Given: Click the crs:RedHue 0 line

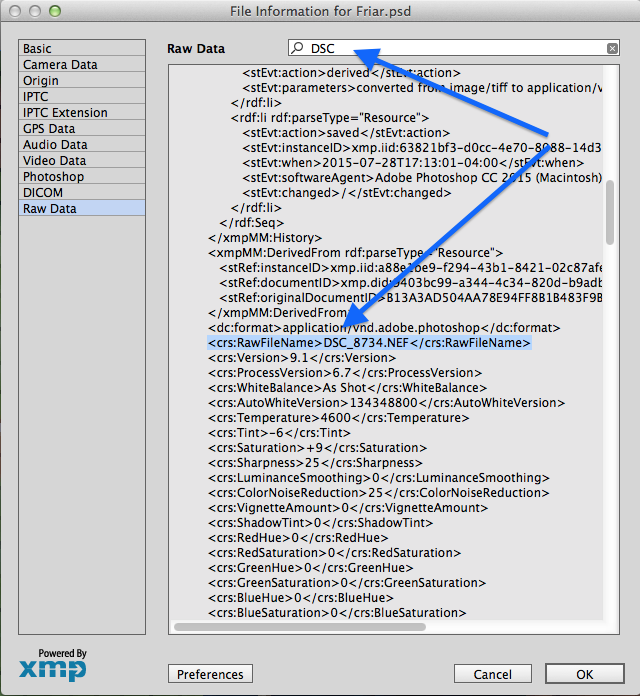Looking at the screenshot, I should point(298,538).
